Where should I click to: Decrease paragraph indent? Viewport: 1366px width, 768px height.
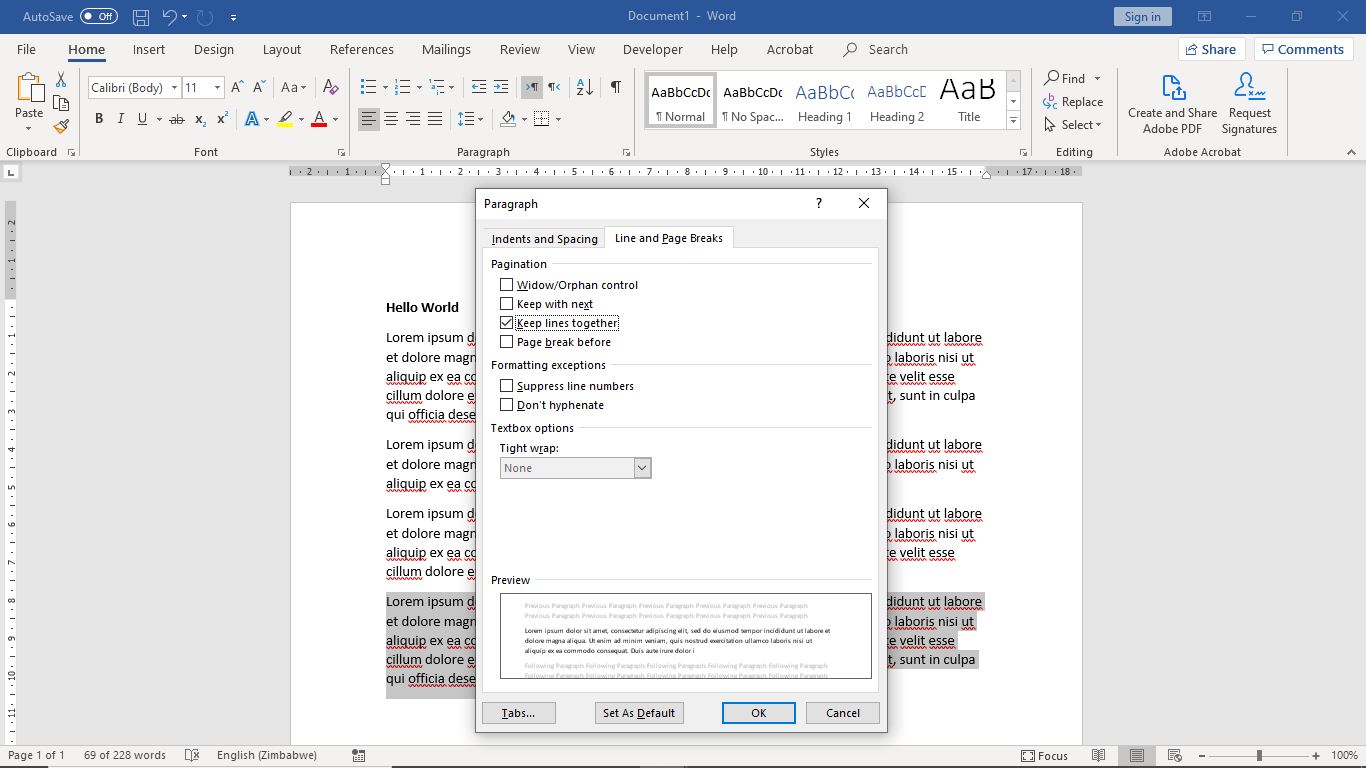coord(479,88)
